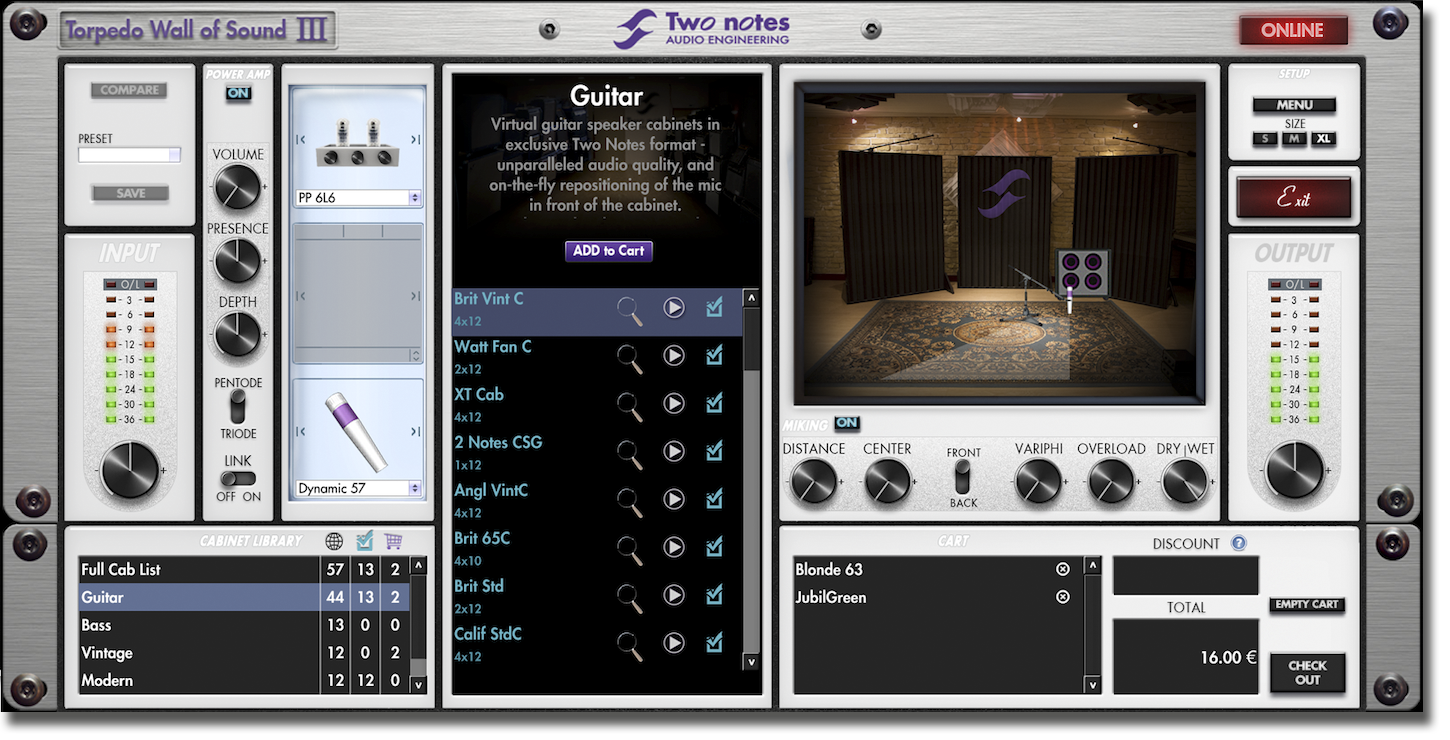Click the globe icon in Cabinet Library
This screenshot has height=740, width=1450.
(x=335, y=541)
